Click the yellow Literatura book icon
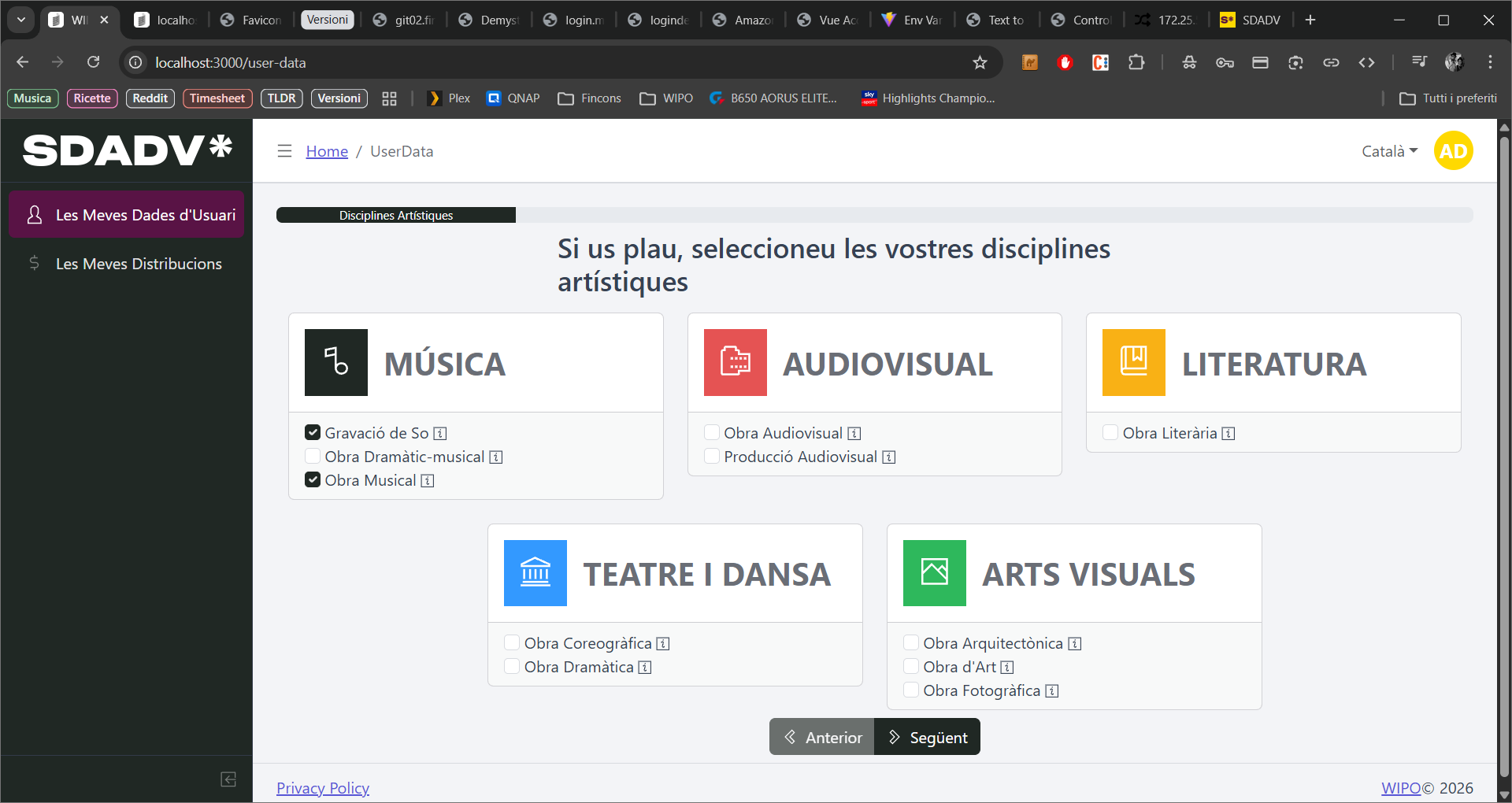Viewport: 1512px width, 803px height. 1134,362
